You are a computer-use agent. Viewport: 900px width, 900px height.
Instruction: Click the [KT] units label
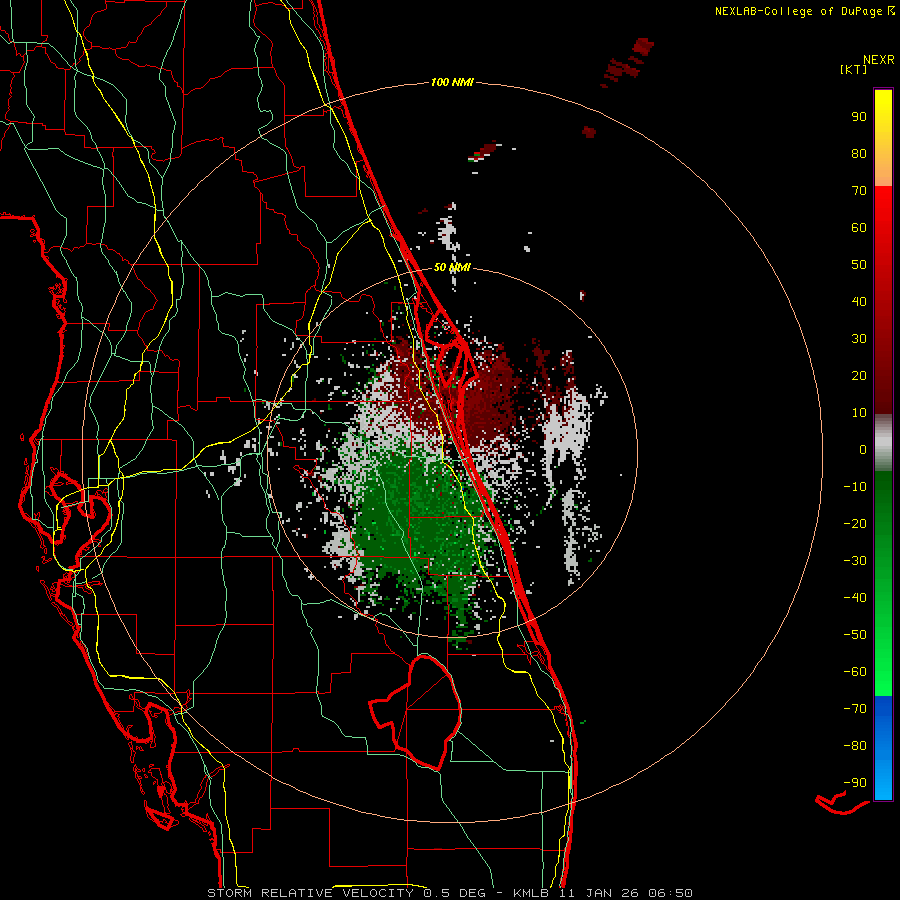pyautogui.click(x=854, y=69)
